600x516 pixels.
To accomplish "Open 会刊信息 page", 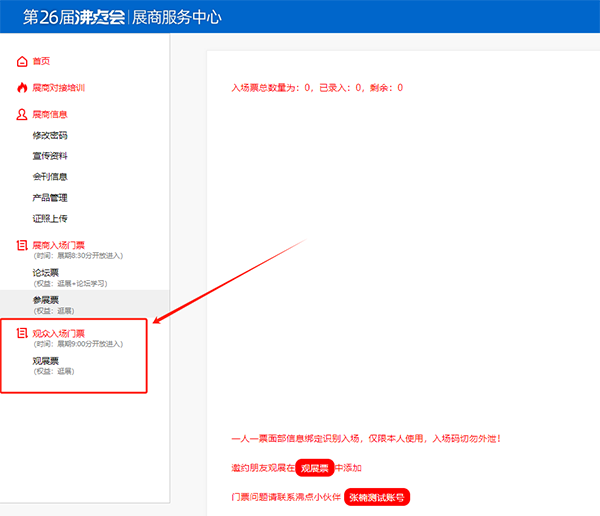I will click(x=50, y=177).
